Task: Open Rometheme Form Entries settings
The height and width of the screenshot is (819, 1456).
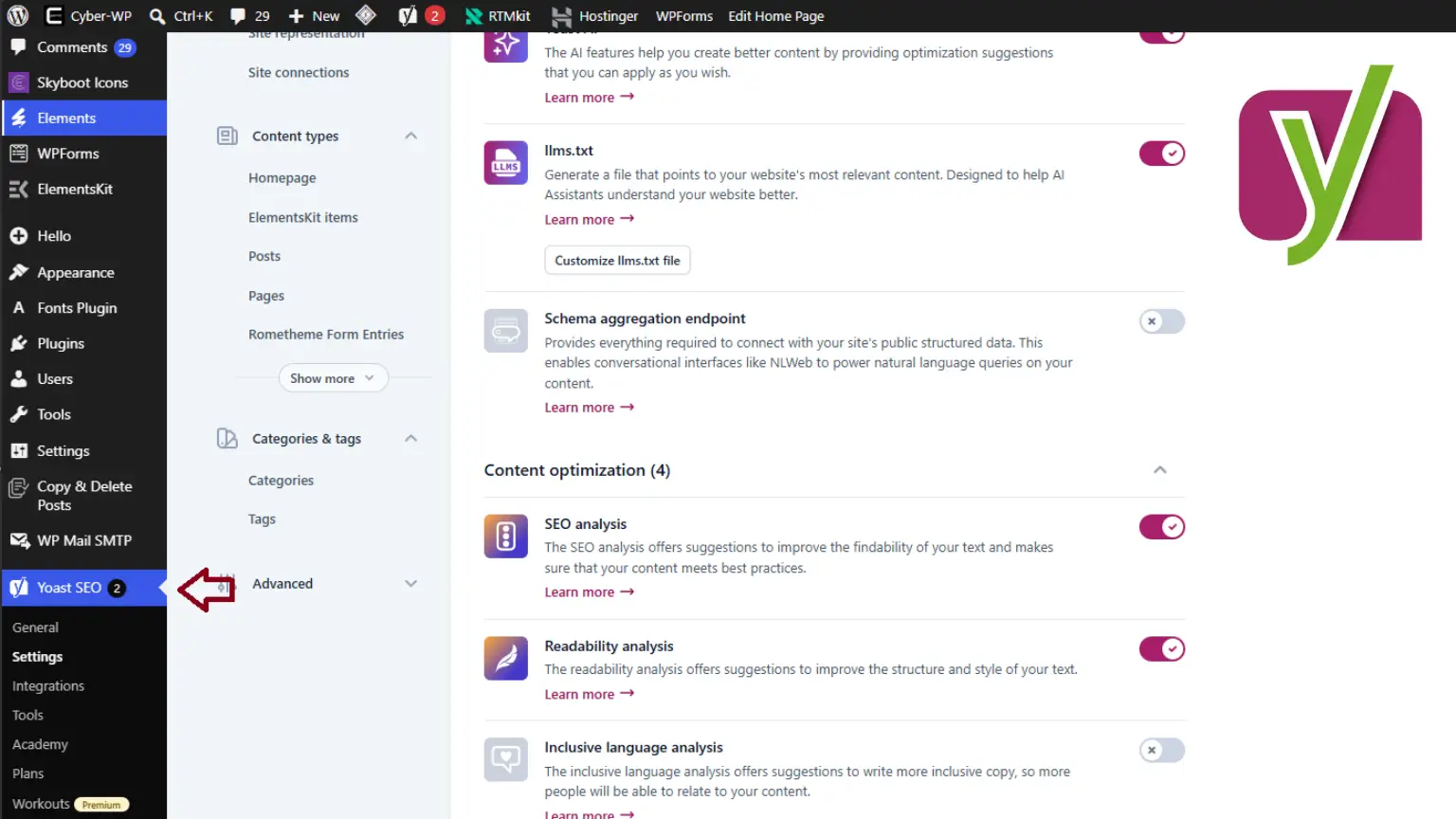Action: click(325, 335)
